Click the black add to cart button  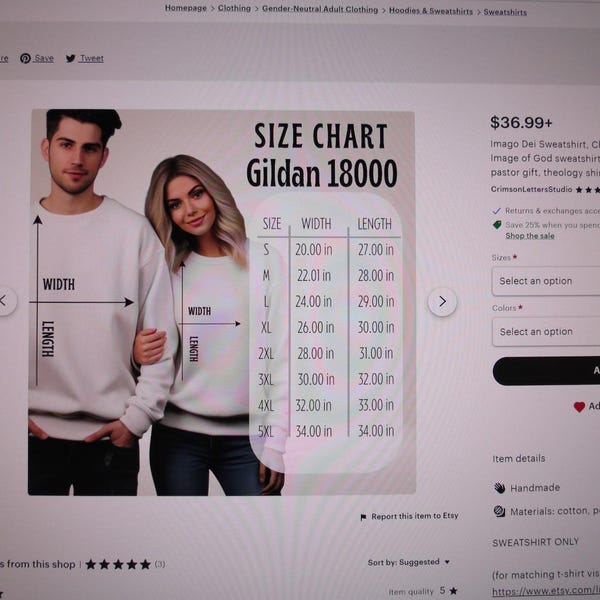coord(546,371)
